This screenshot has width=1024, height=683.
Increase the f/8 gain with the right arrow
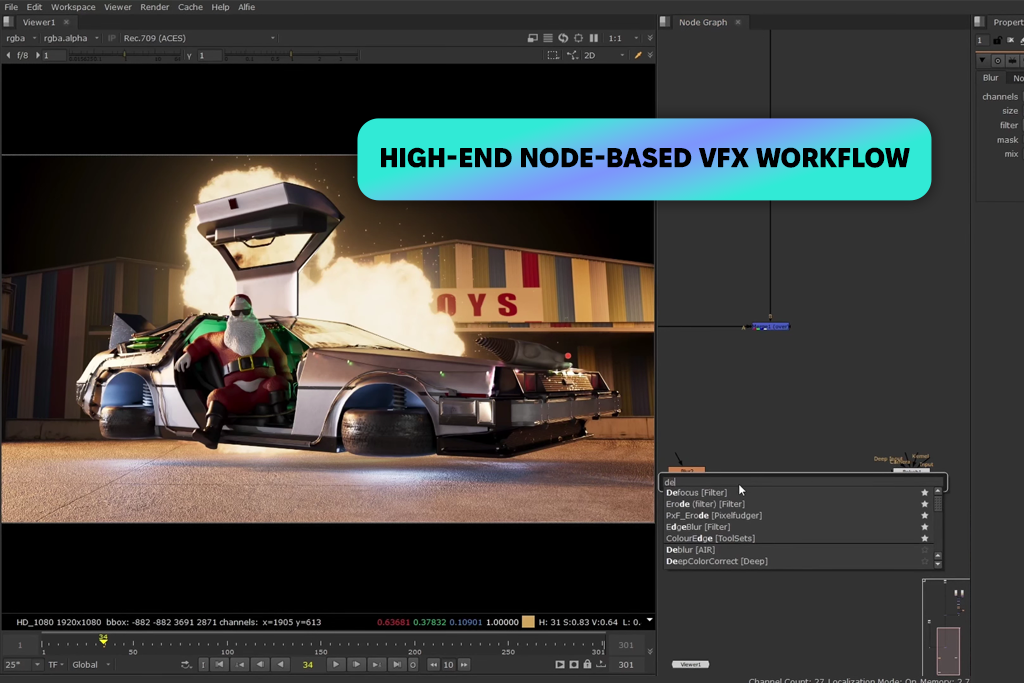click(38, 56)
